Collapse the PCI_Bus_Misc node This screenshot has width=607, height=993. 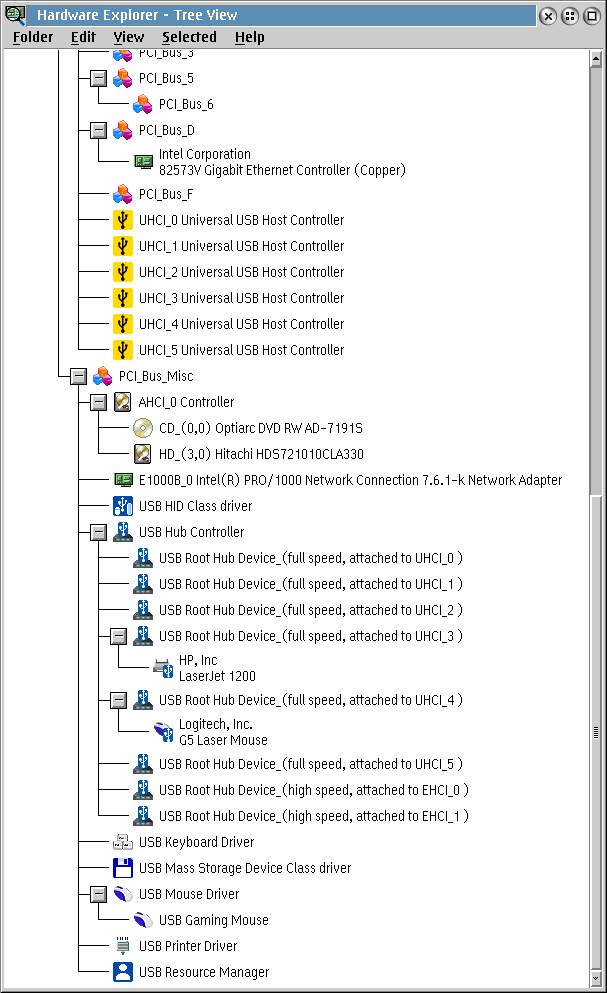[78, 376]
